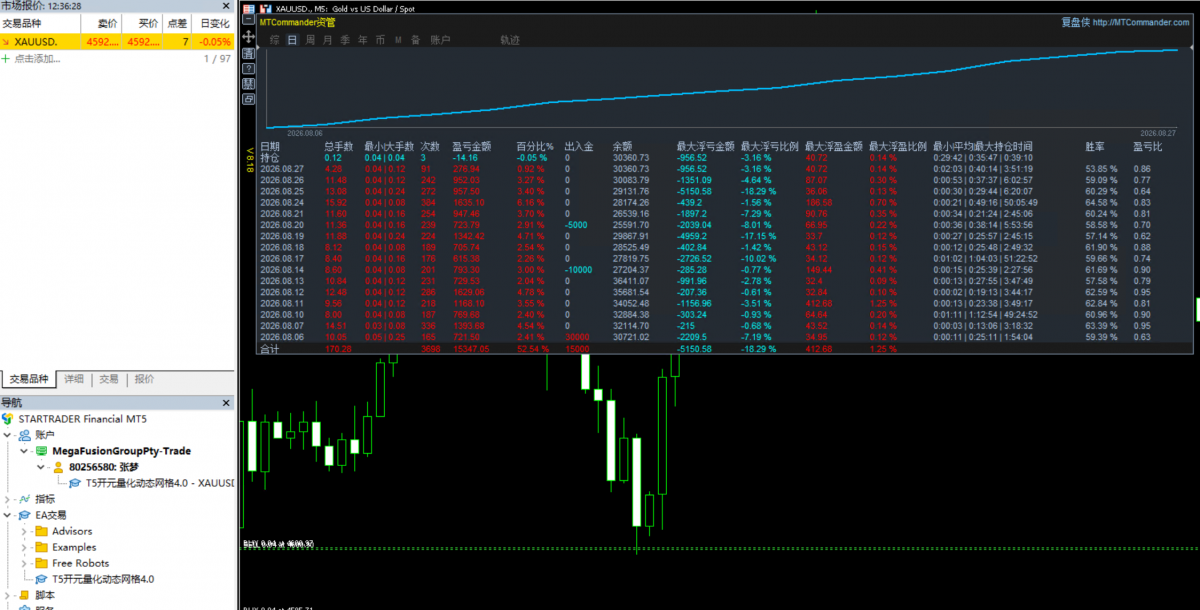This screenshot has height=610, width=1200.
Task: Click the overlapping windows icon on MTCommander sidebar
Action: pos(248,99)
